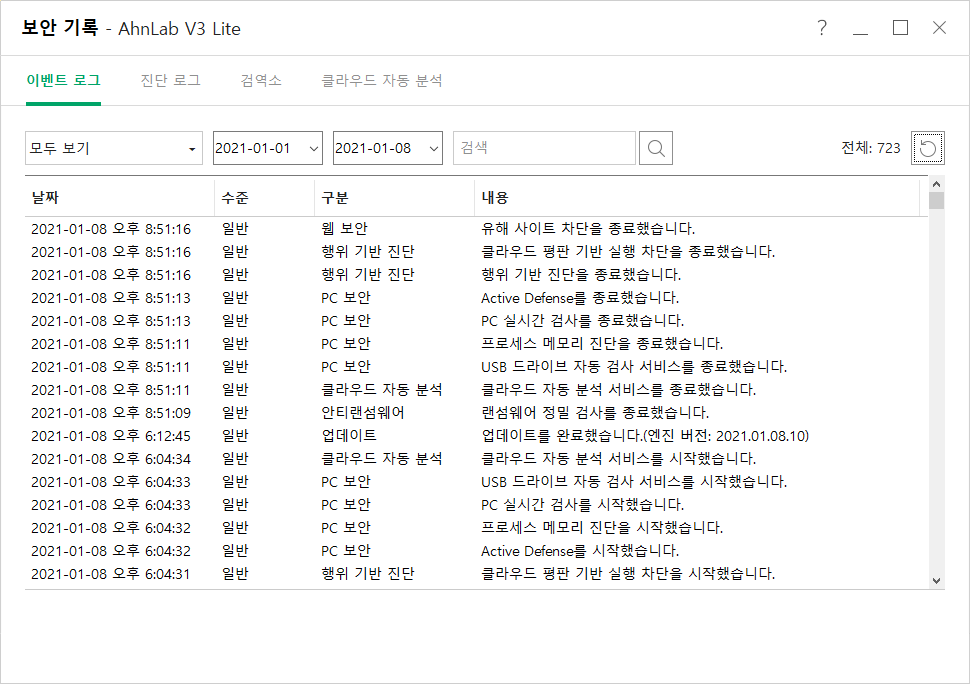Sort by the 날짜 column header
The width and height of the screenshot is (970, 684).
119,197
